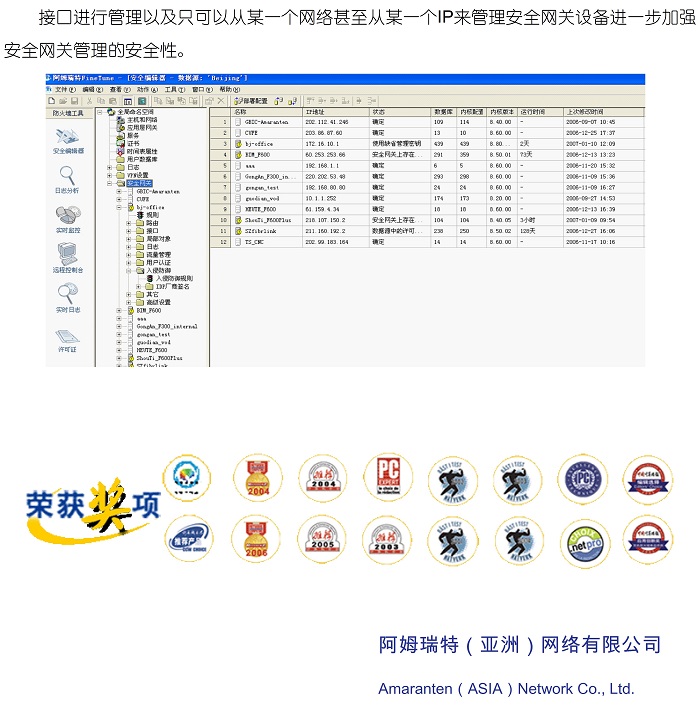Select 主机和网络 node in tree
Viewport: 700px width, 706px height.
[x=137, y=120]
